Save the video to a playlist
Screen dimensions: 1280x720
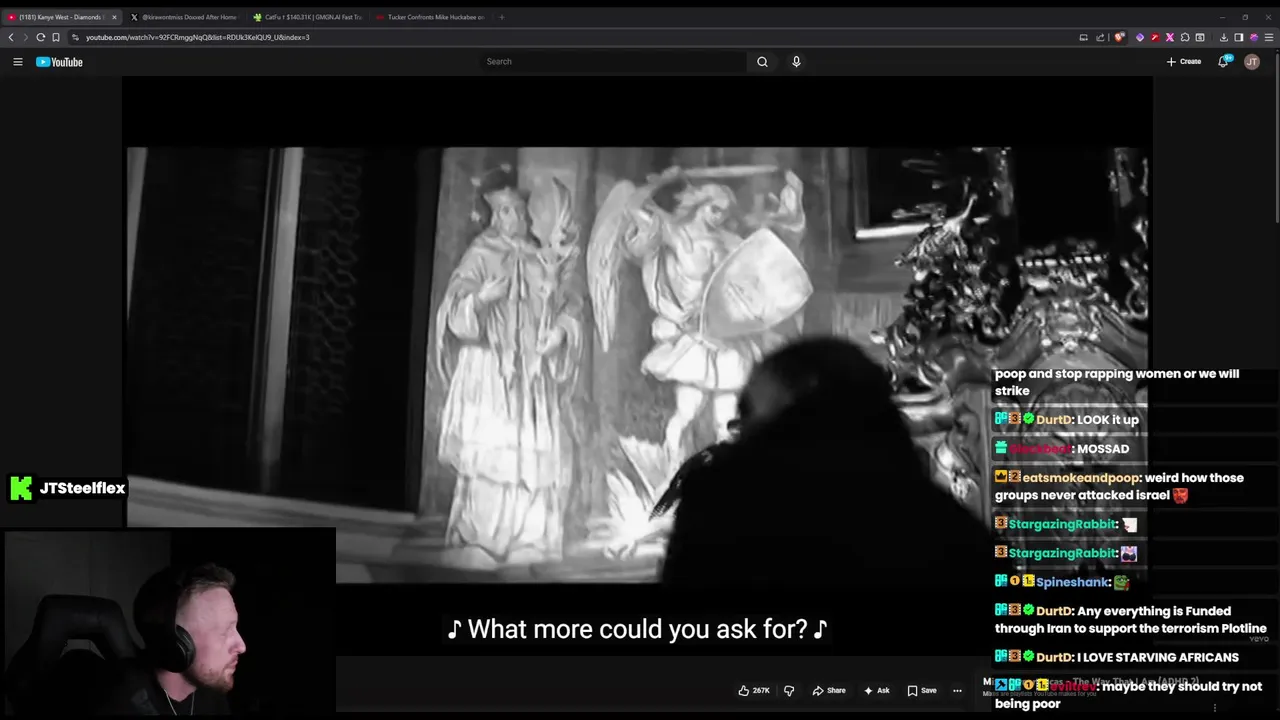(922, 690)
